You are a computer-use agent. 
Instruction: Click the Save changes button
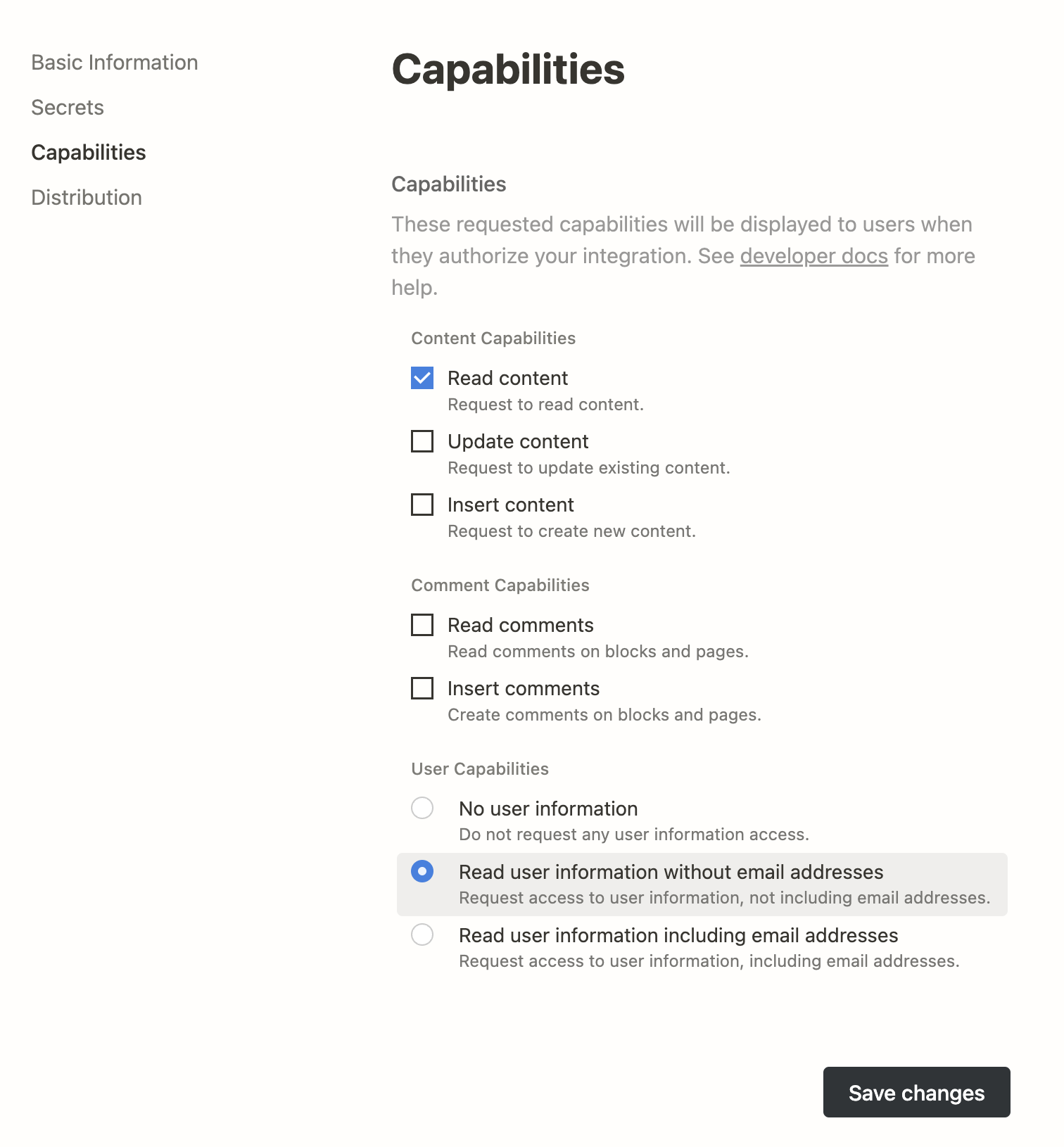(916, 1092)
